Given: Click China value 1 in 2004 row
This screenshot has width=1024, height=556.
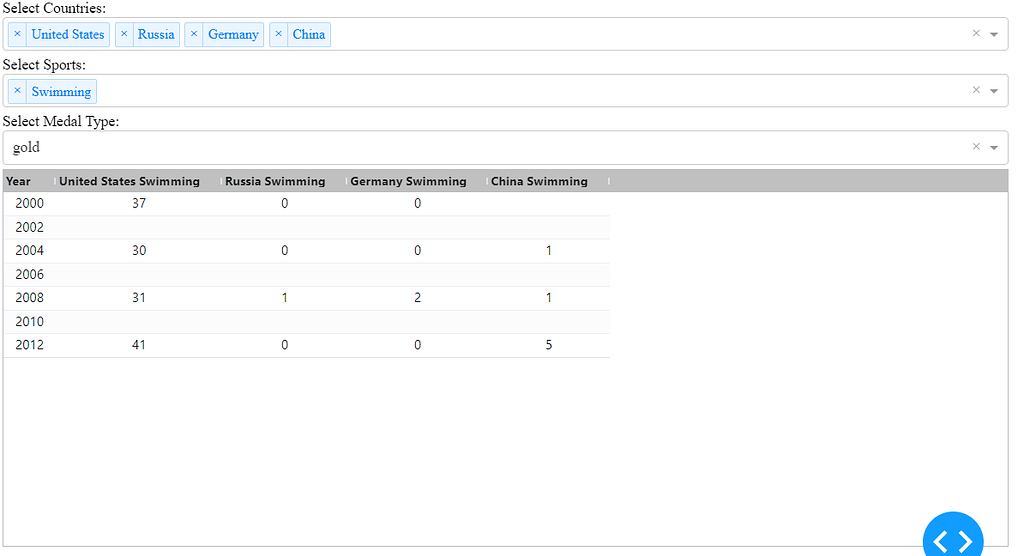Looking at the screenshot, I should [549, 251].
